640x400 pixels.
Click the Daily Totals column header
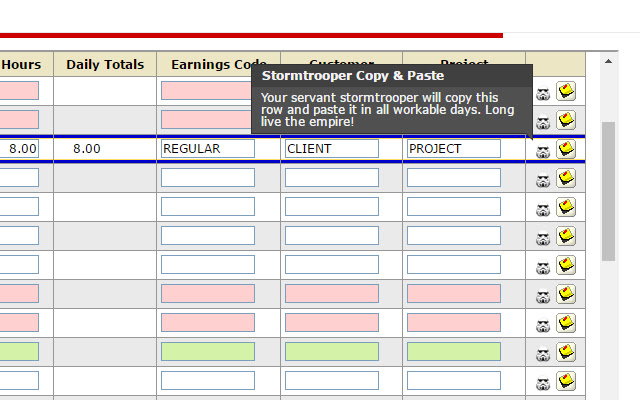click(105, 64)
